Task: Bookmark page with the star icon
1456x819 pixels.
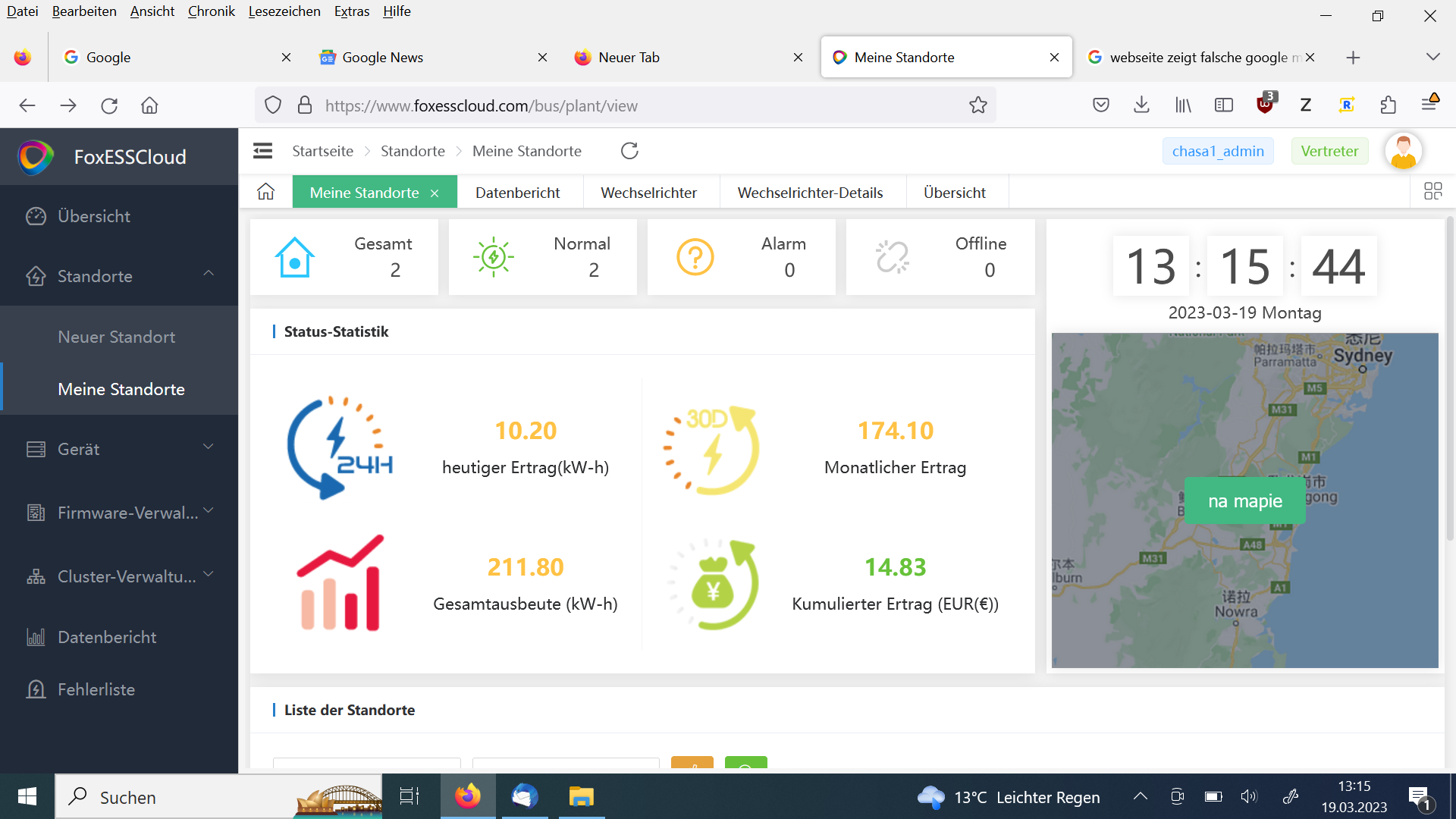Action: click(x=977, y=105)
